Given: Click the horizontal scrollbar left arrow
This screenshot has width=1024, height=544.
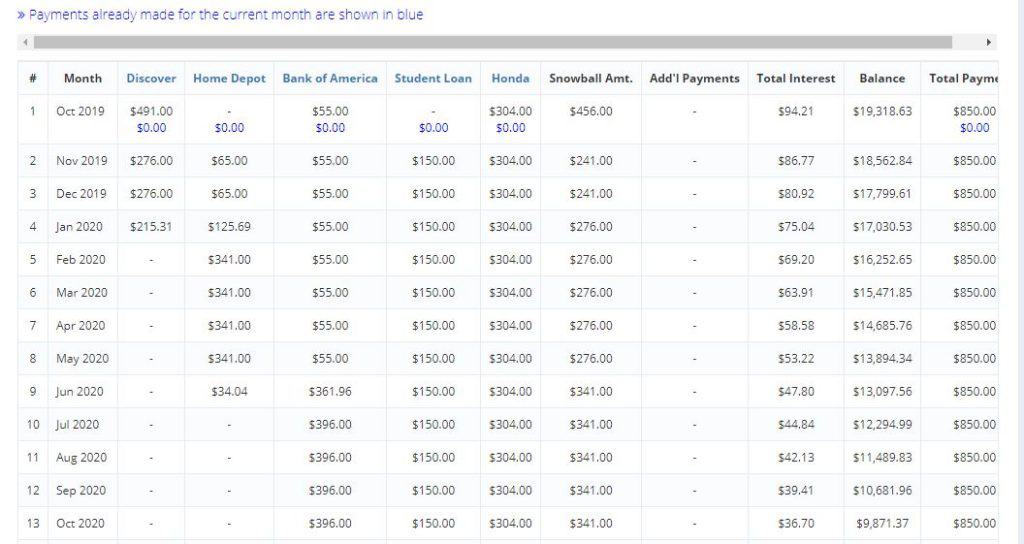Looking at the screenshot, I should click(x=25, y=42).
